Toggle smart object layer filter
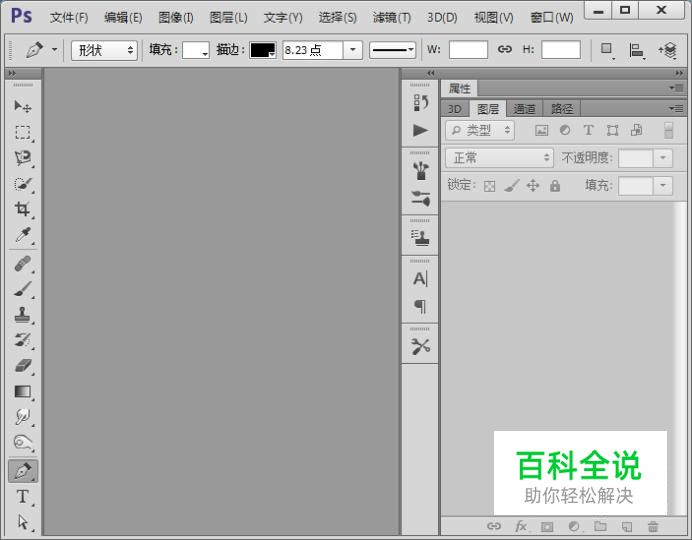The height and width of the screenshot is (540, 692). click(x=636, y=130)
